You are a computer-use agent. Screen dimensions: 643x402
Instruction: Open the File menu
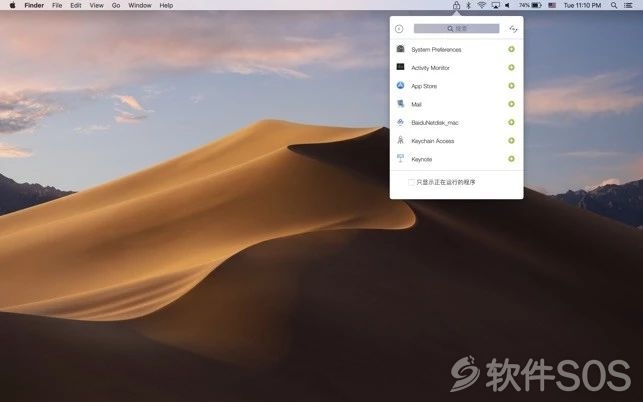click(57, 5)
